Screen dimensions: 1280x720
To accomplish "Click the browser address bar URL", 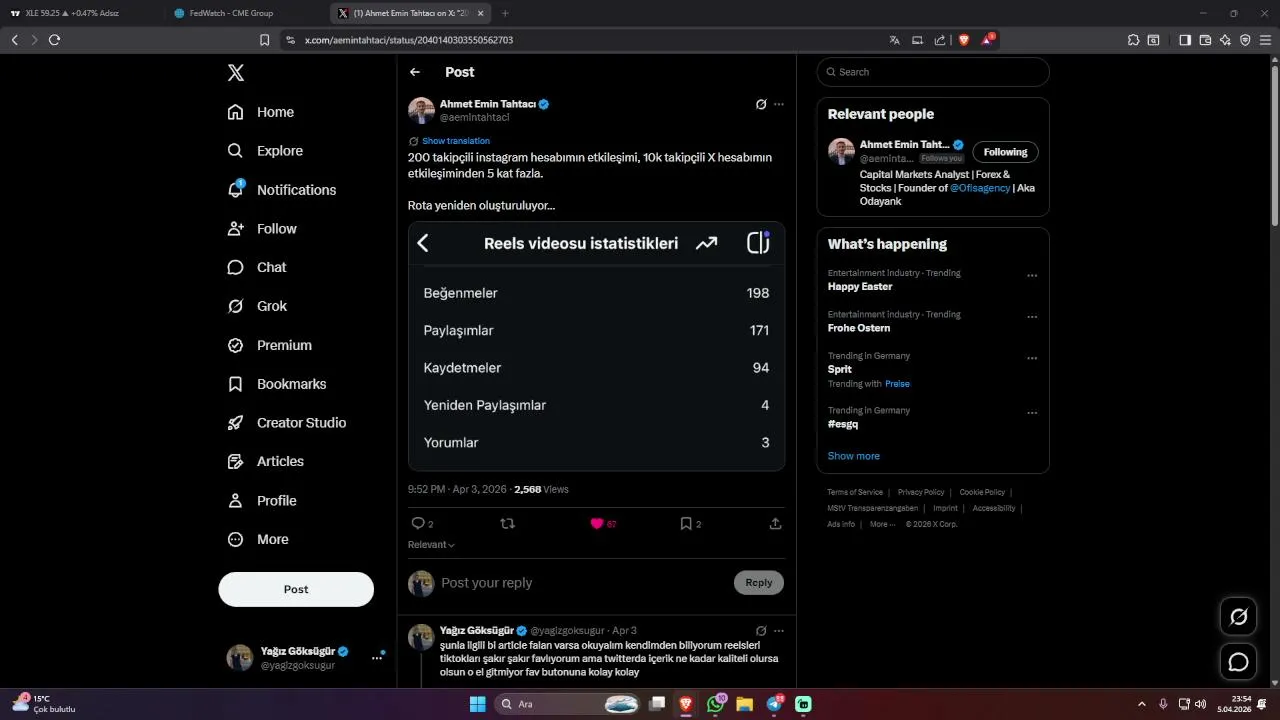I will (x=409, y=40).
